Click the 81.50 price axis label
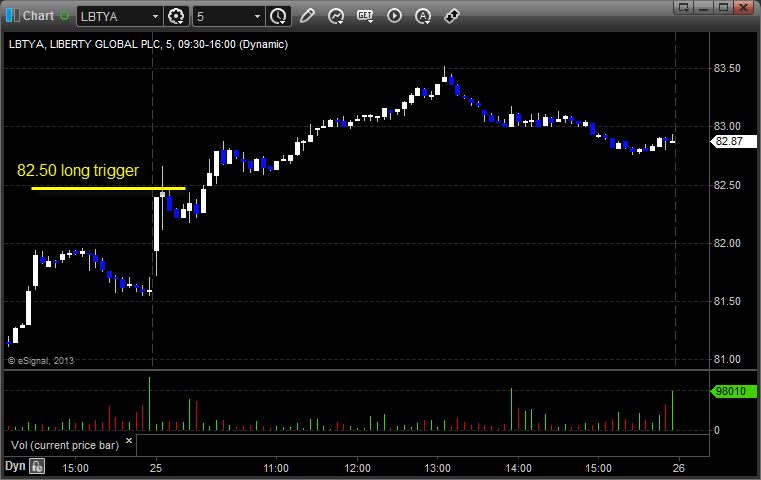Viewport: 761px width, 480px height. click(727, 301)
